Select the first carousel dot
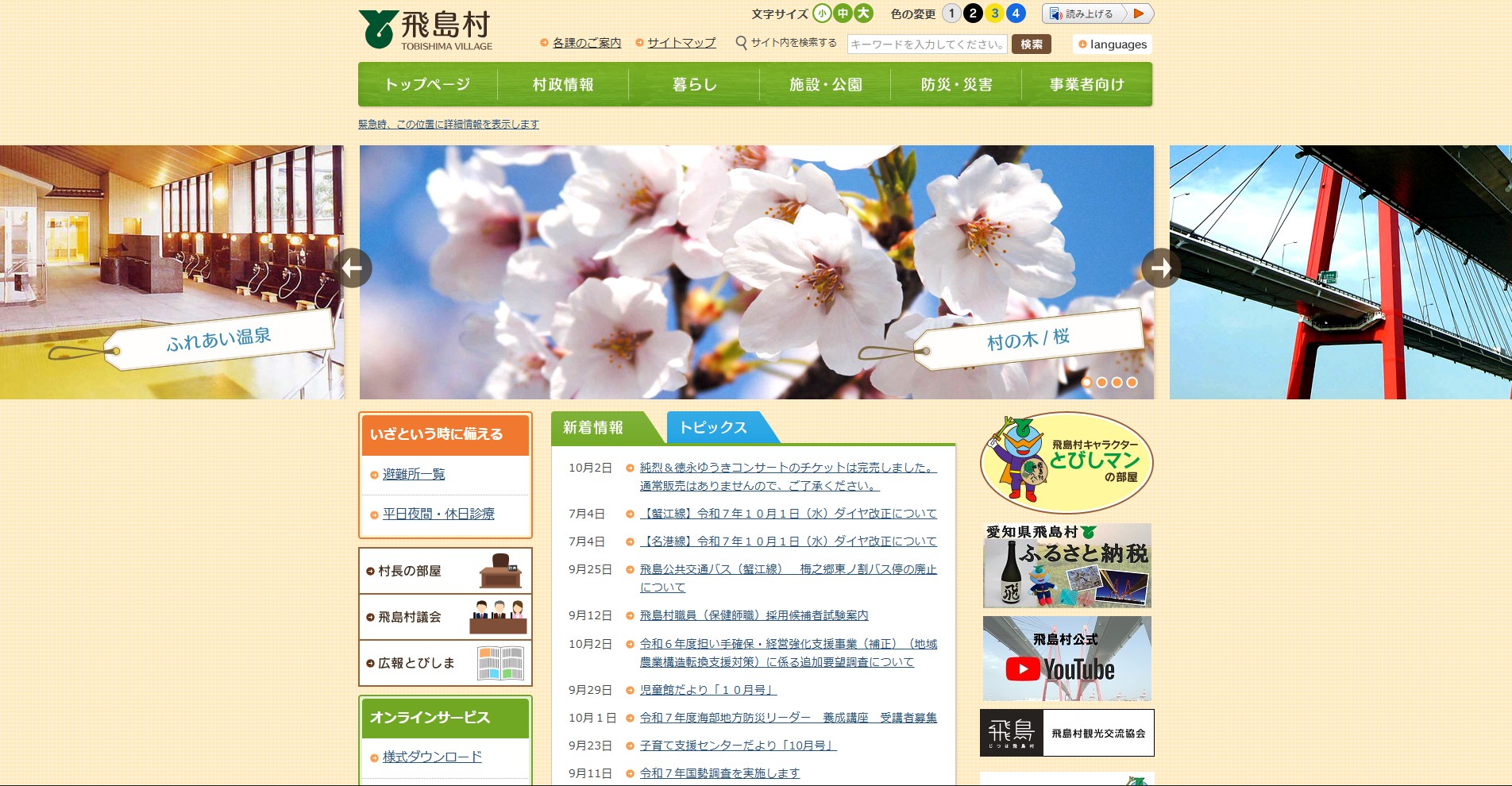 coord(1086,383)
